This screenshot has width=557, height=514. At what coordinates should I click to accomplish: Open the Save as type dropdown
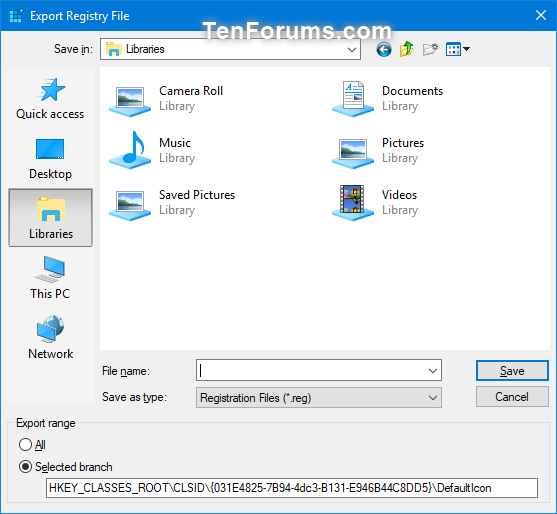319,397
